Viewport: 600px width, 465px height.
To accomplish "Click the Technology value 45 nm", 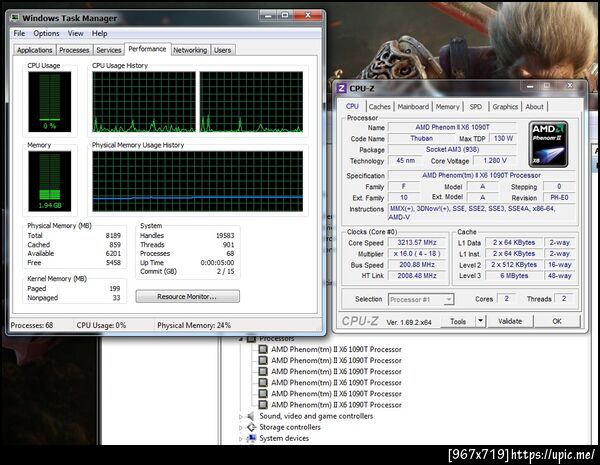I will click(x=405, y=161).
